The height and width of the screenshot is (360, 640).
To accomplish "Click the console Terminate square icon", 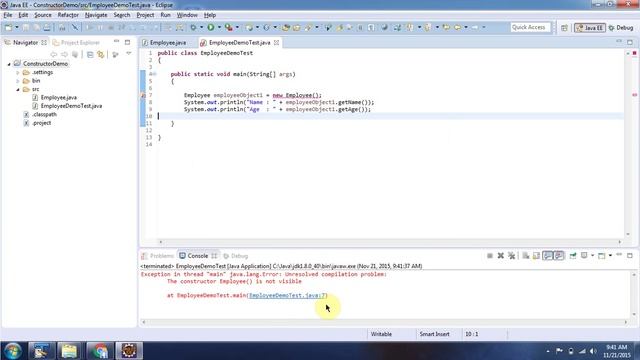I will 490,256.
